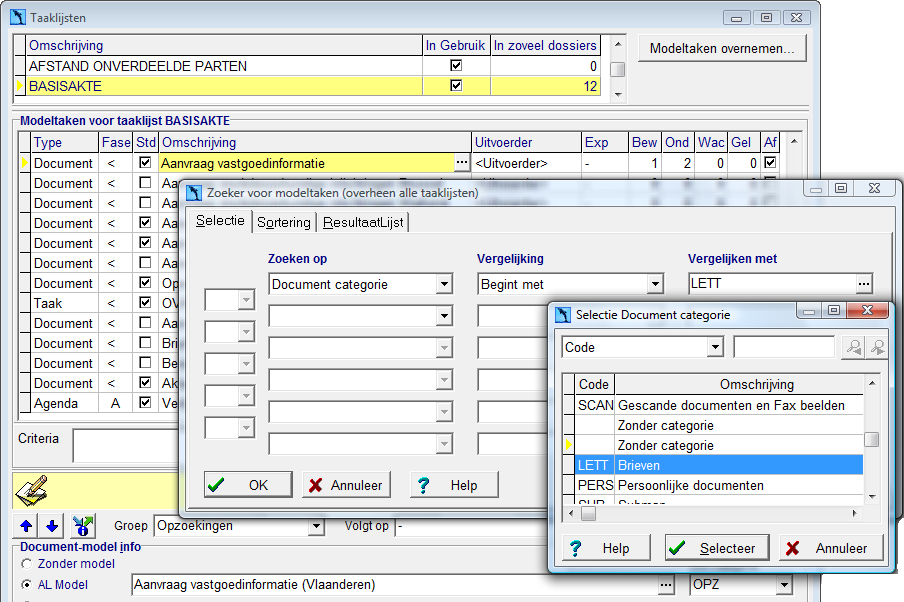Open the Begint met comparison dropdown
Screen dimensions: 904x602
654,284
